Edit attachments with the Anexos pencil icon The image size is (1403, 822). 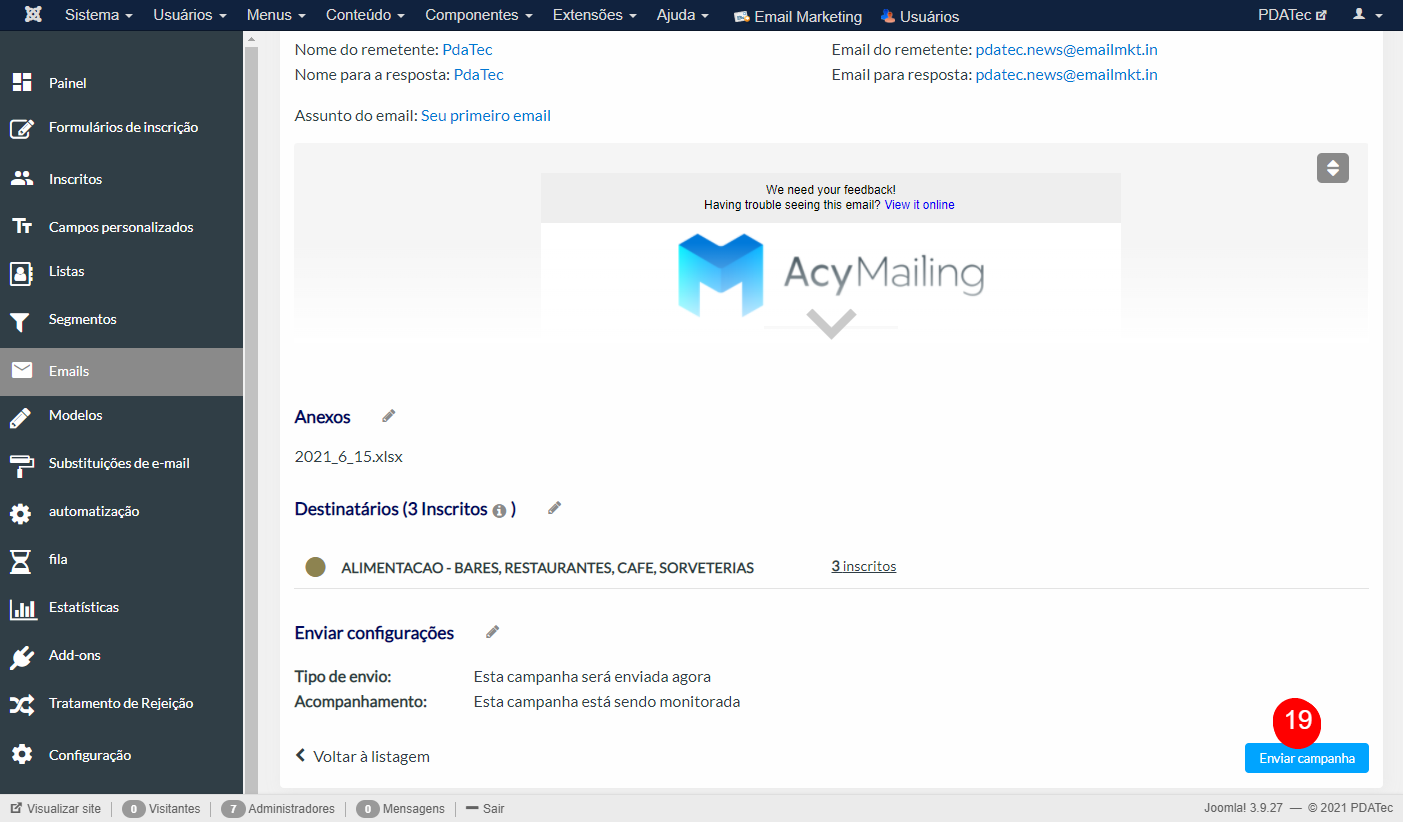388,415
